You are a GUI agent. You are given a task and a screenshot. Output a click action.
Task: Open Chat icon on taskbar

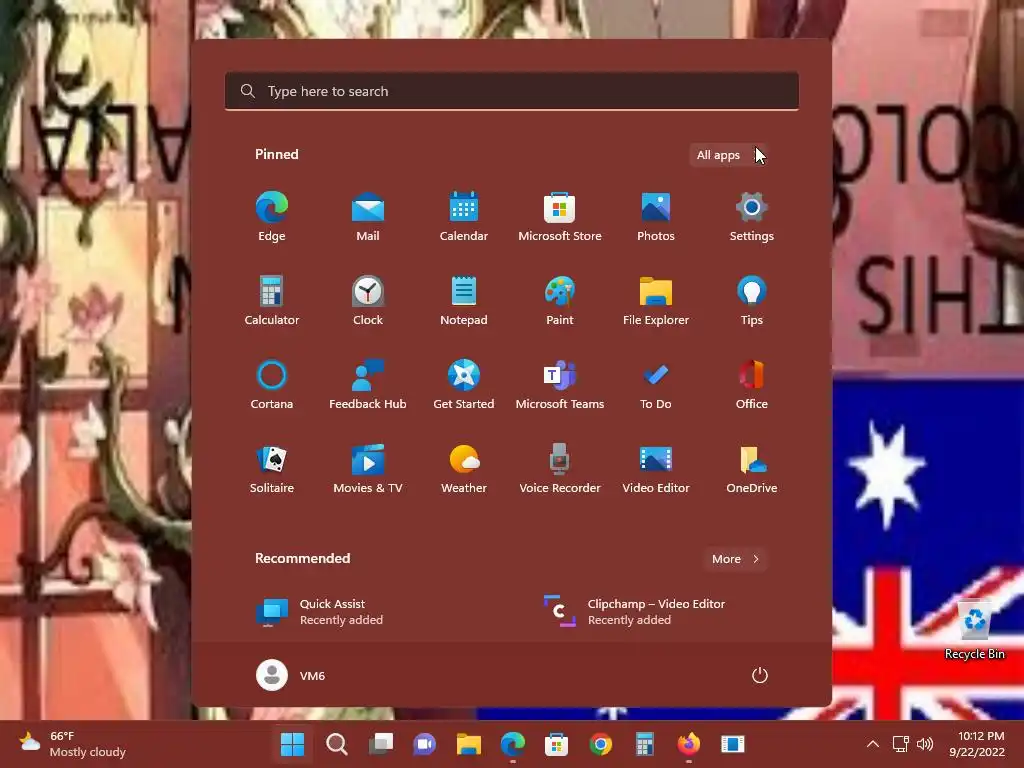[424, 744]
